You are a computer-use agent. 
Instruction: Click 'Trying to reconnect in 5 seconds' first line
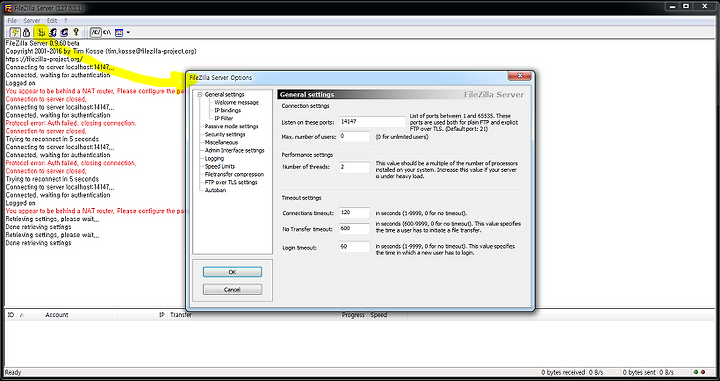click(x=52, y=139)
